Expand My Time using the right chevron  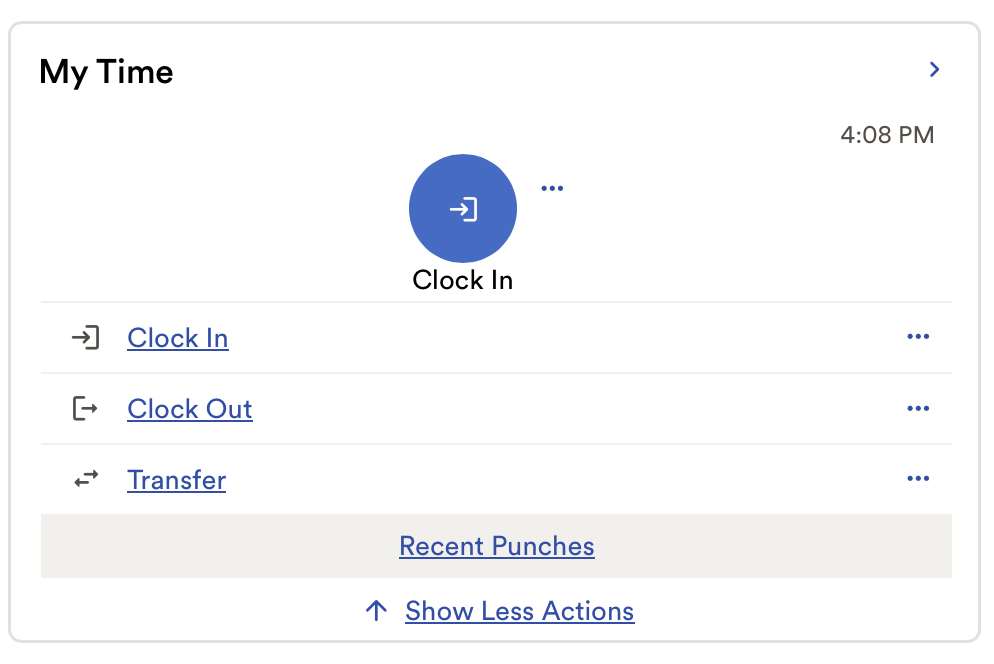935,70
